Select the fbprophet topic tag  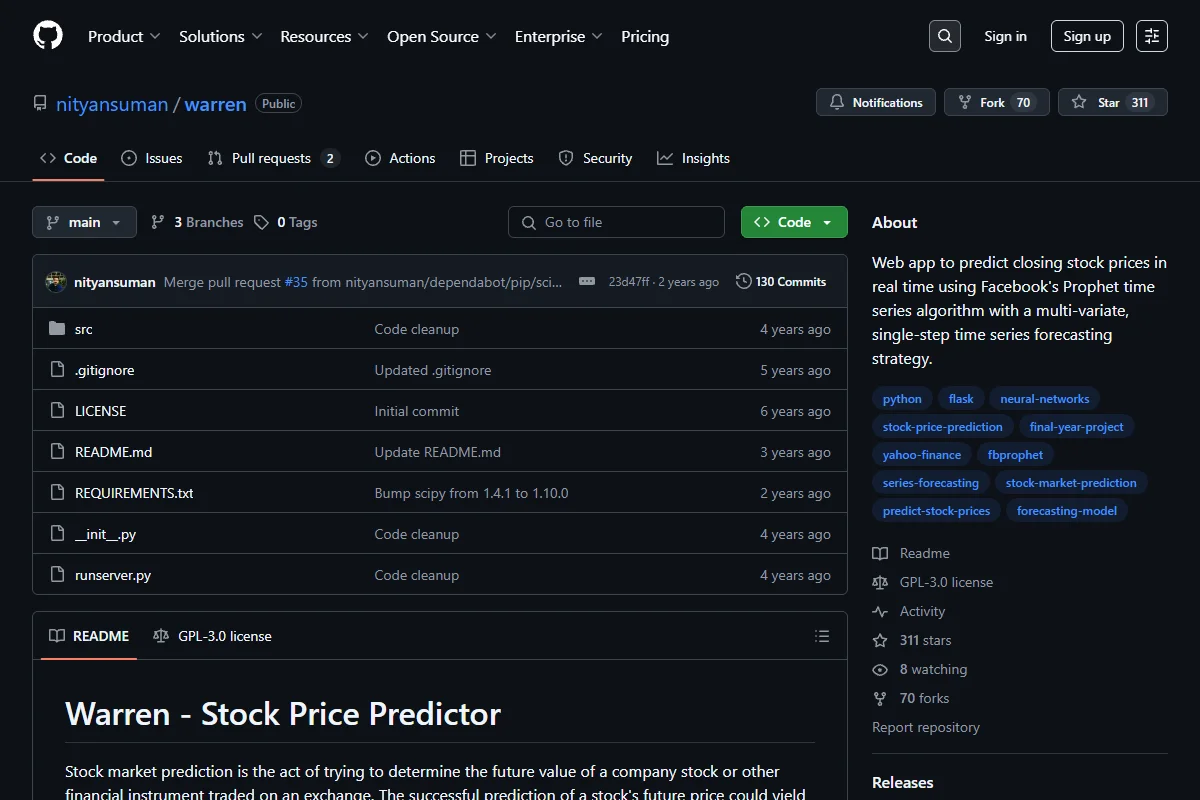(1015, 455)
